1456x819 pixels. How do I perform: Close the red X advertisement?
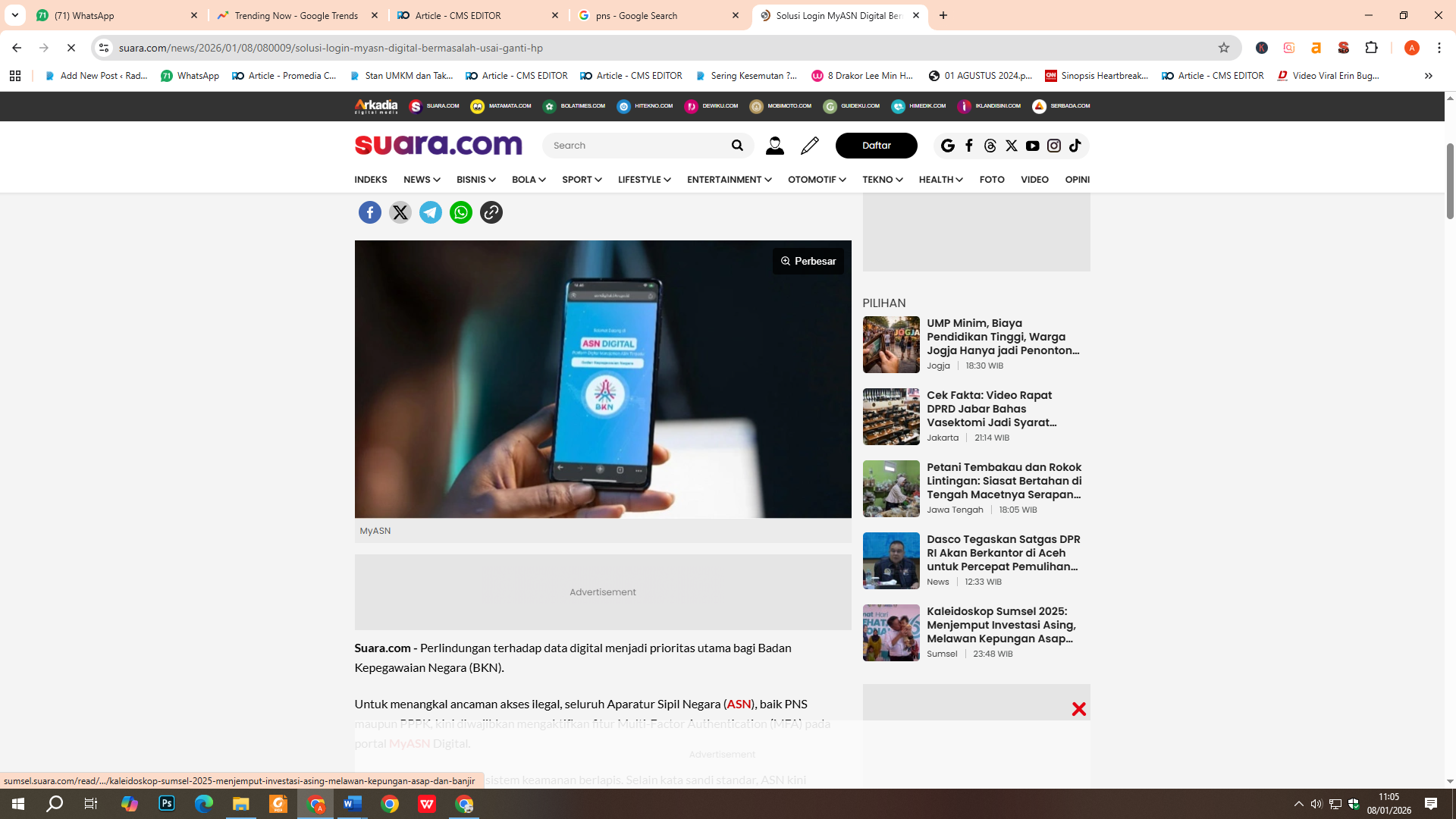pos(1078,709)
